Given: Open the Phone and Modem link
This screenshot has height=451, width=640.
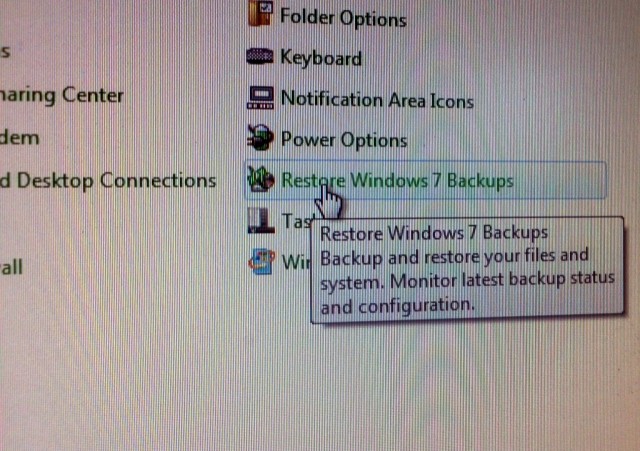Looking at the screenshot, I should (x=20, y=138).
